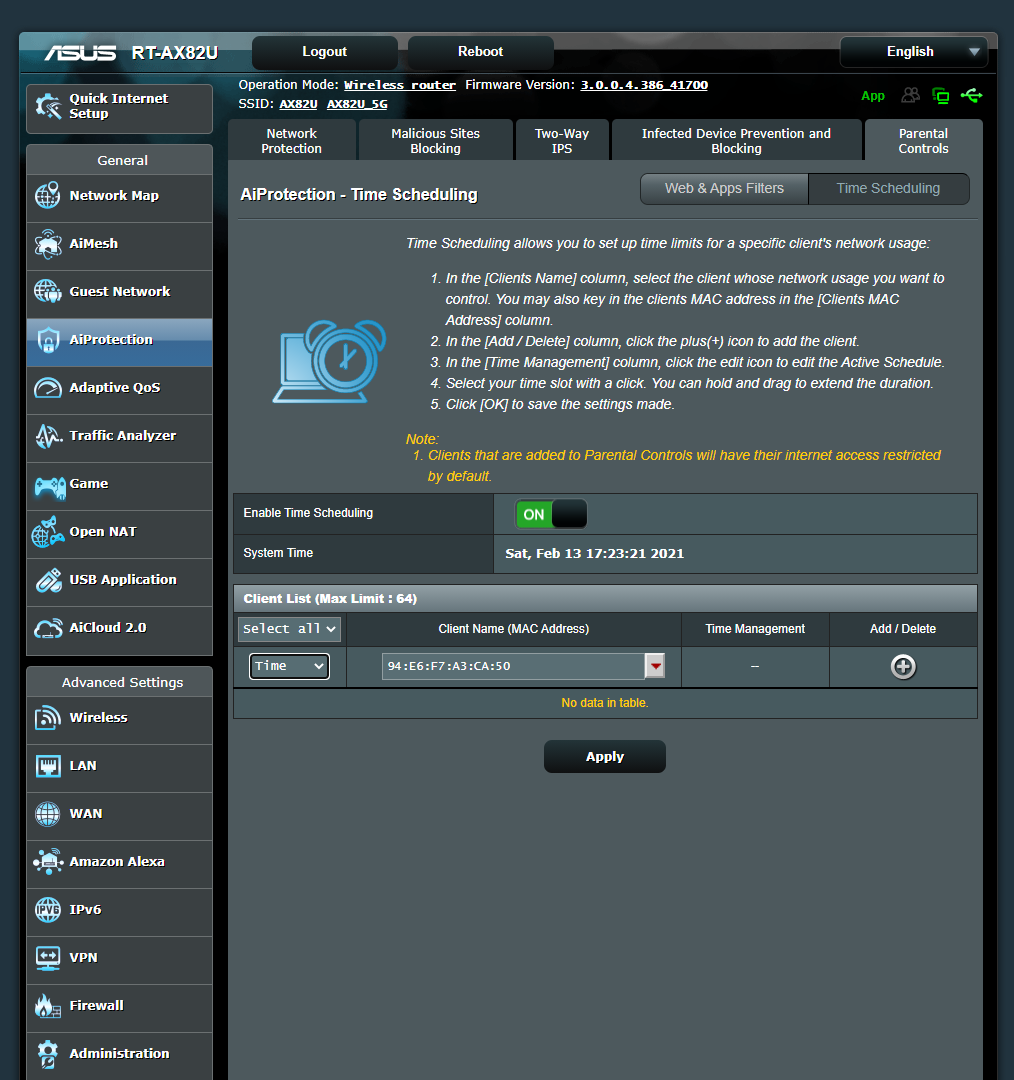Click the Traffic Analyzer waveform icon
This screenshot has width=1014, height=1080.
(48, 436)
